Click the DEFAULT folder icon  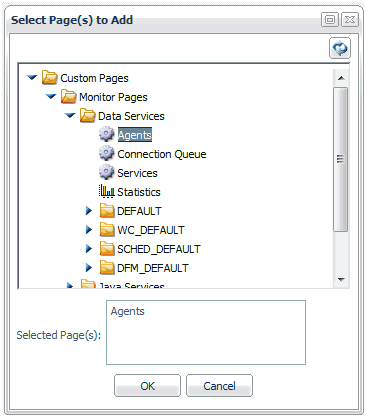click(107, 211)
